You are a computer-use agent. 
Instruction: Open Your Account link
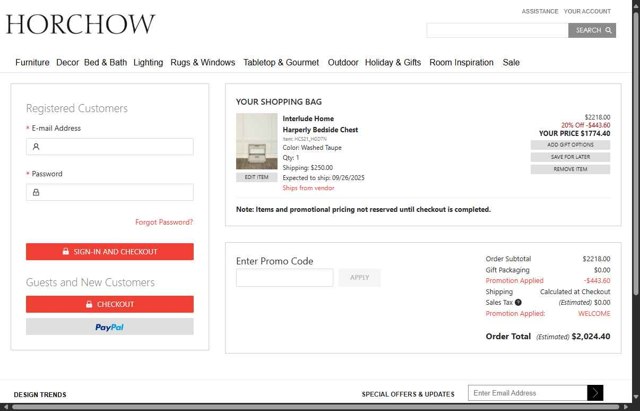(587, 11)
